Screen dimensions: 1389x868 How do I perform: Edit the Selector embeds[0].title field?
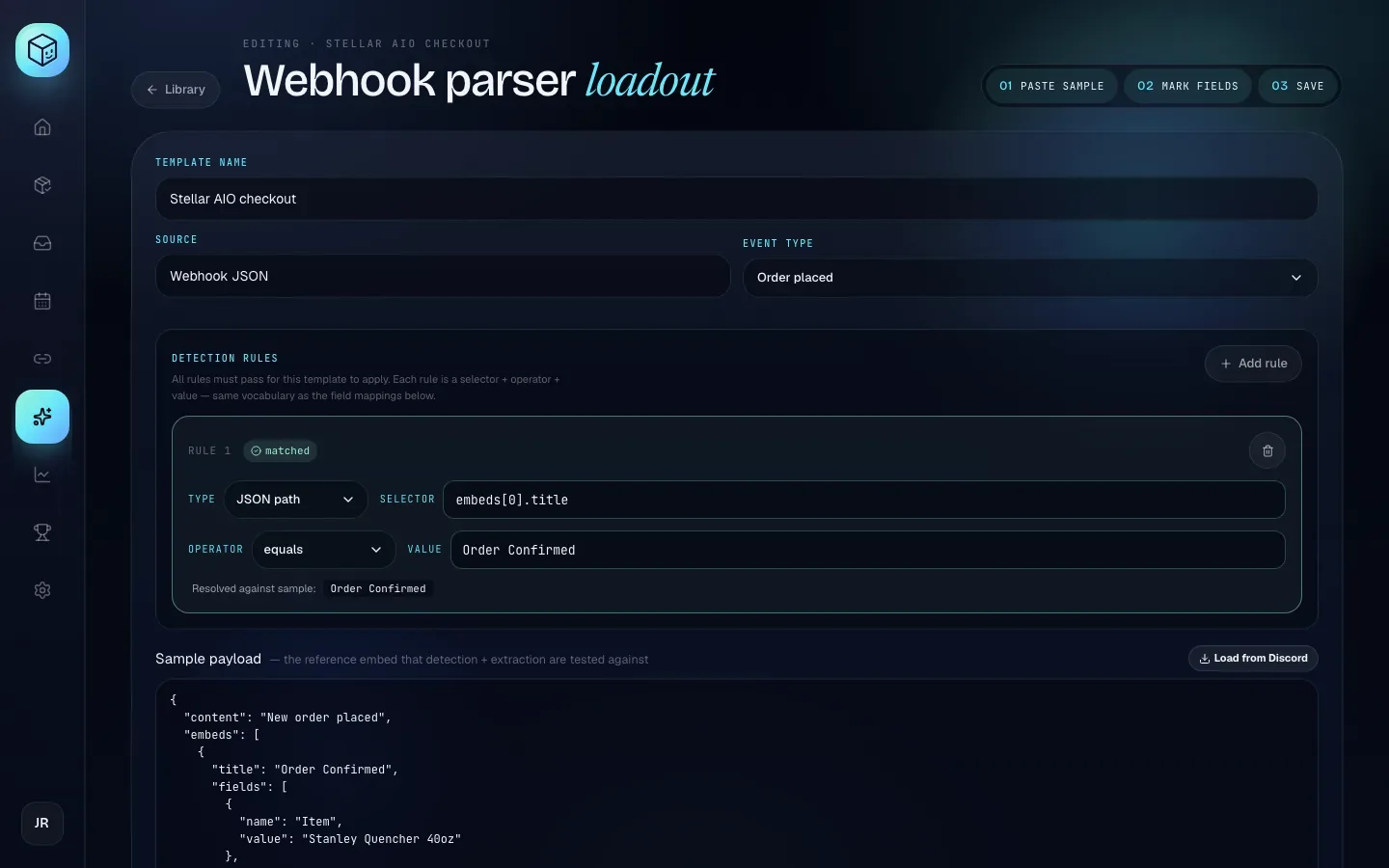click(x=863, y=500)
